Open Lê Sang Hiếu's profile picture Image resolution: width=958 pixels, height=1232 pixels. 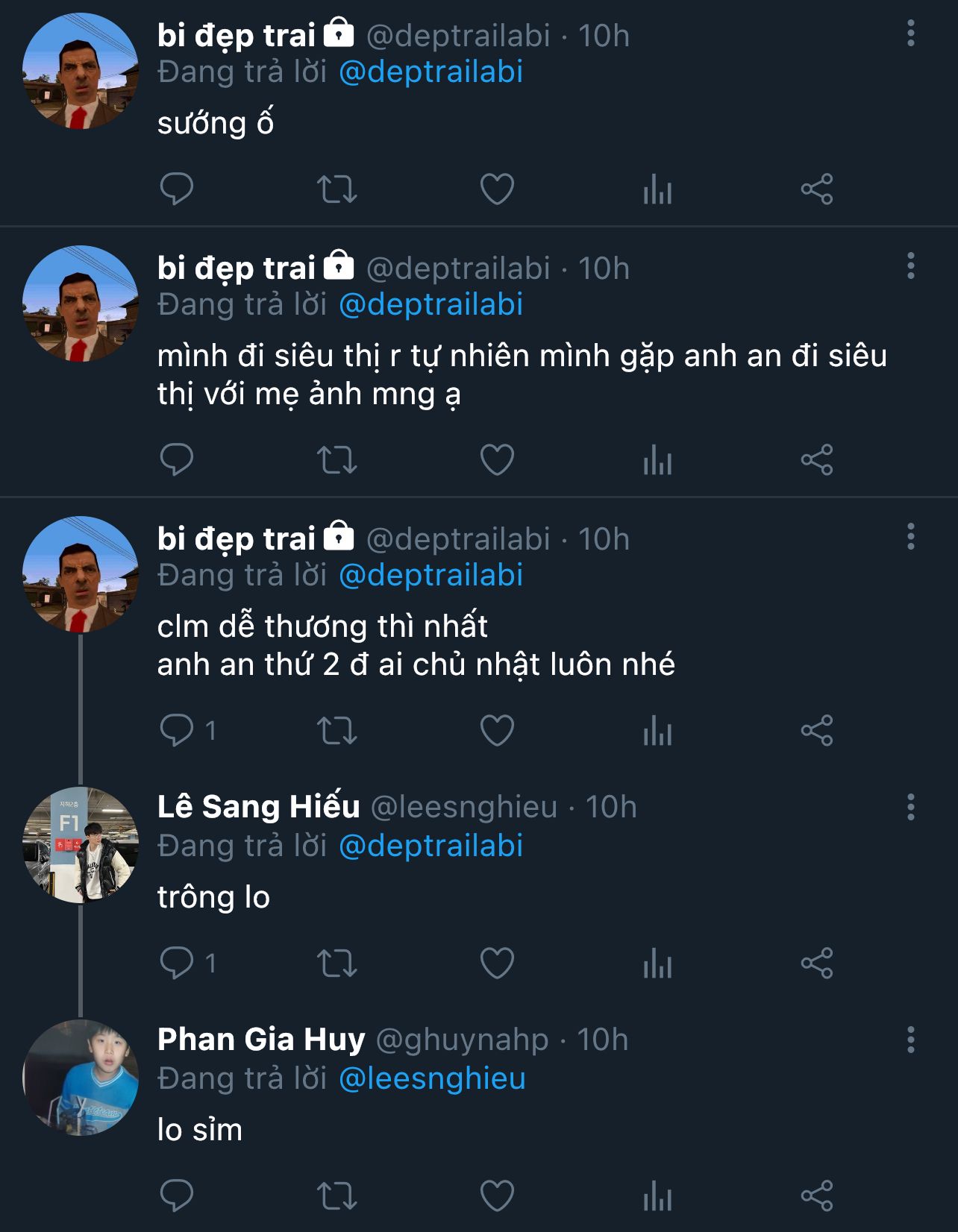(81, 845)
